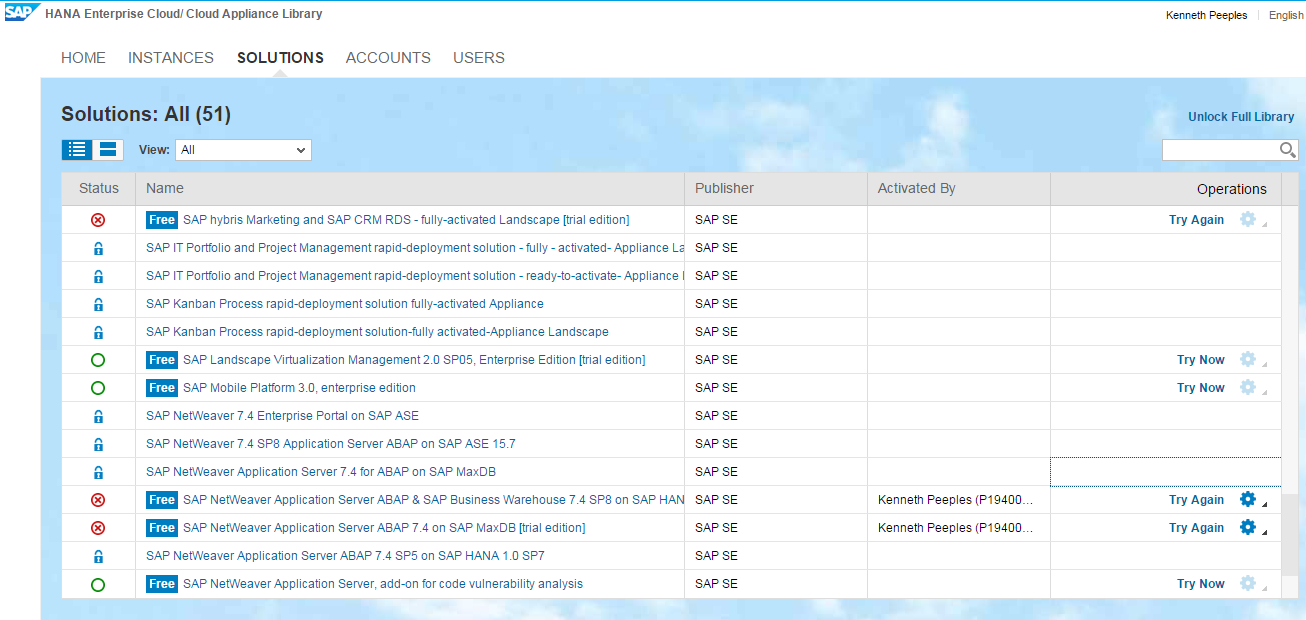Open SAP hybris Marketing and SAP CRM RDS link
1306x620 pixels.
pos(406,220)
